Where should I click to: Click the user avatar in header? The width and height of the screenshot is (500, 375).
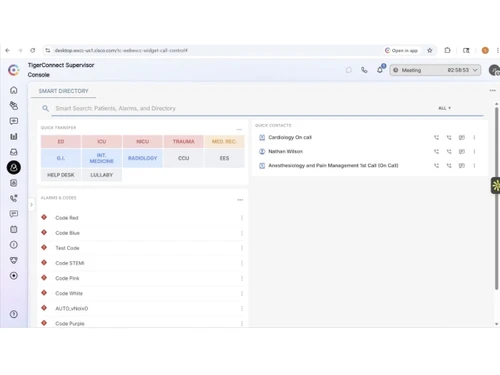coord(494,70)
